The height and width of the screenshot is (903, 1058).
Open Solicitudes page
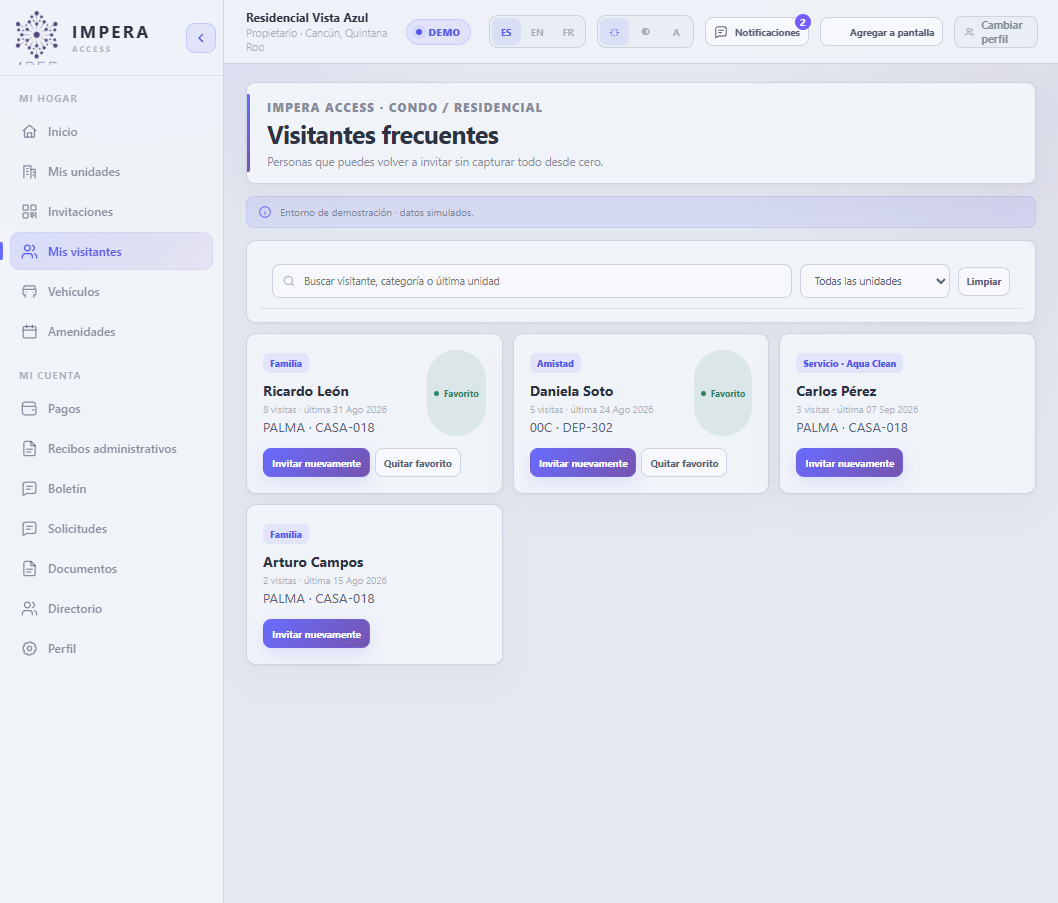coord(111,528)
